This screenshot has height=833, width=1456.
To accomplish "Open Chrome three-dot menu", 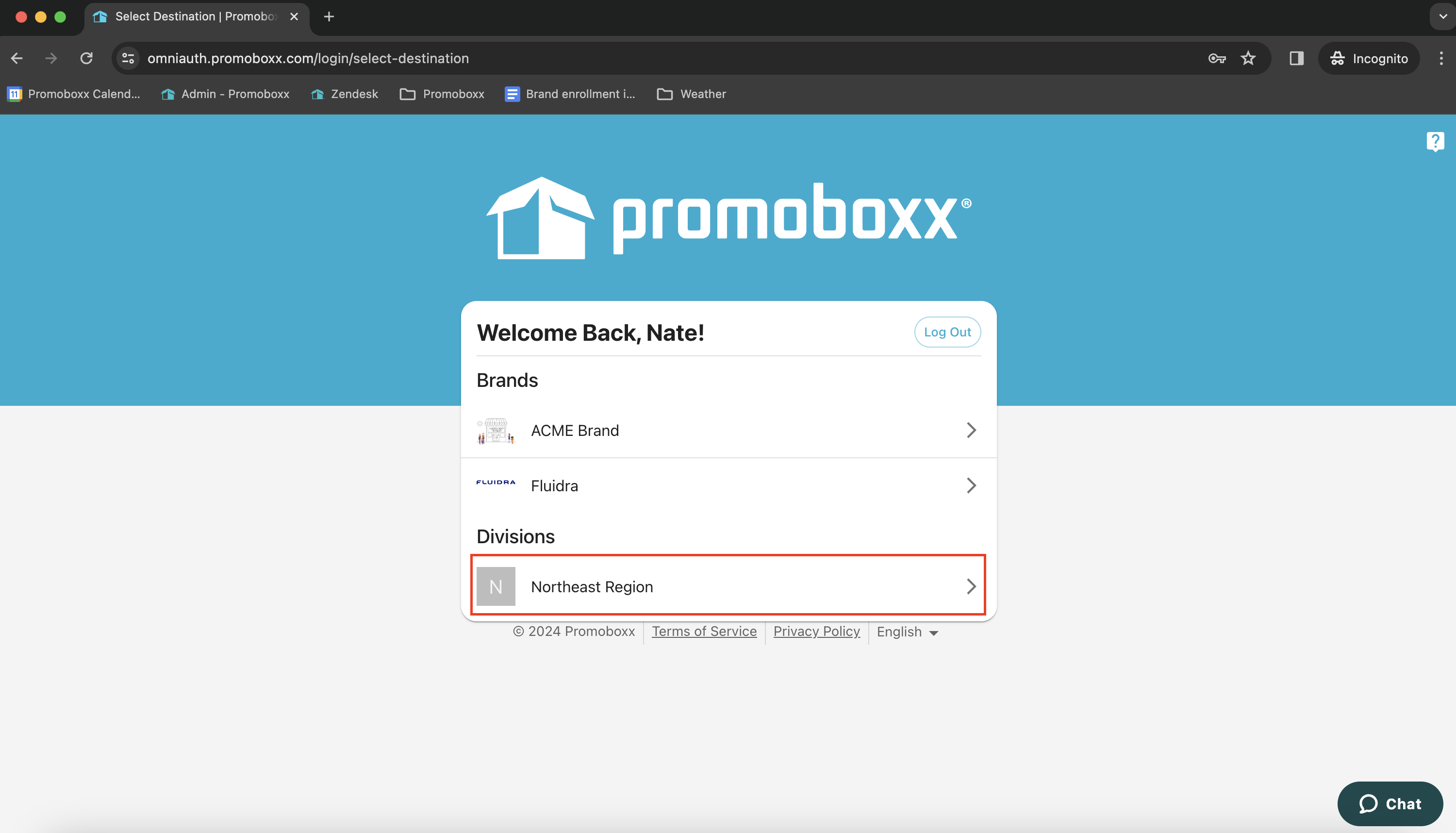I will 1441,58.
